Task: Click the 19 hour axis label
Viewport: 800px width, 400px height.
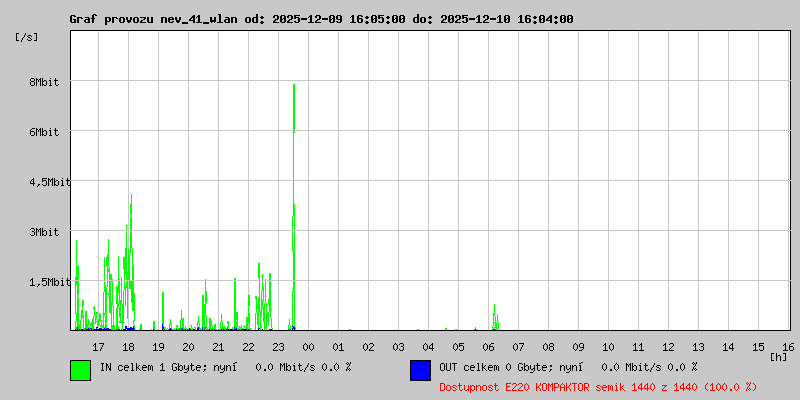Action: 159,347
